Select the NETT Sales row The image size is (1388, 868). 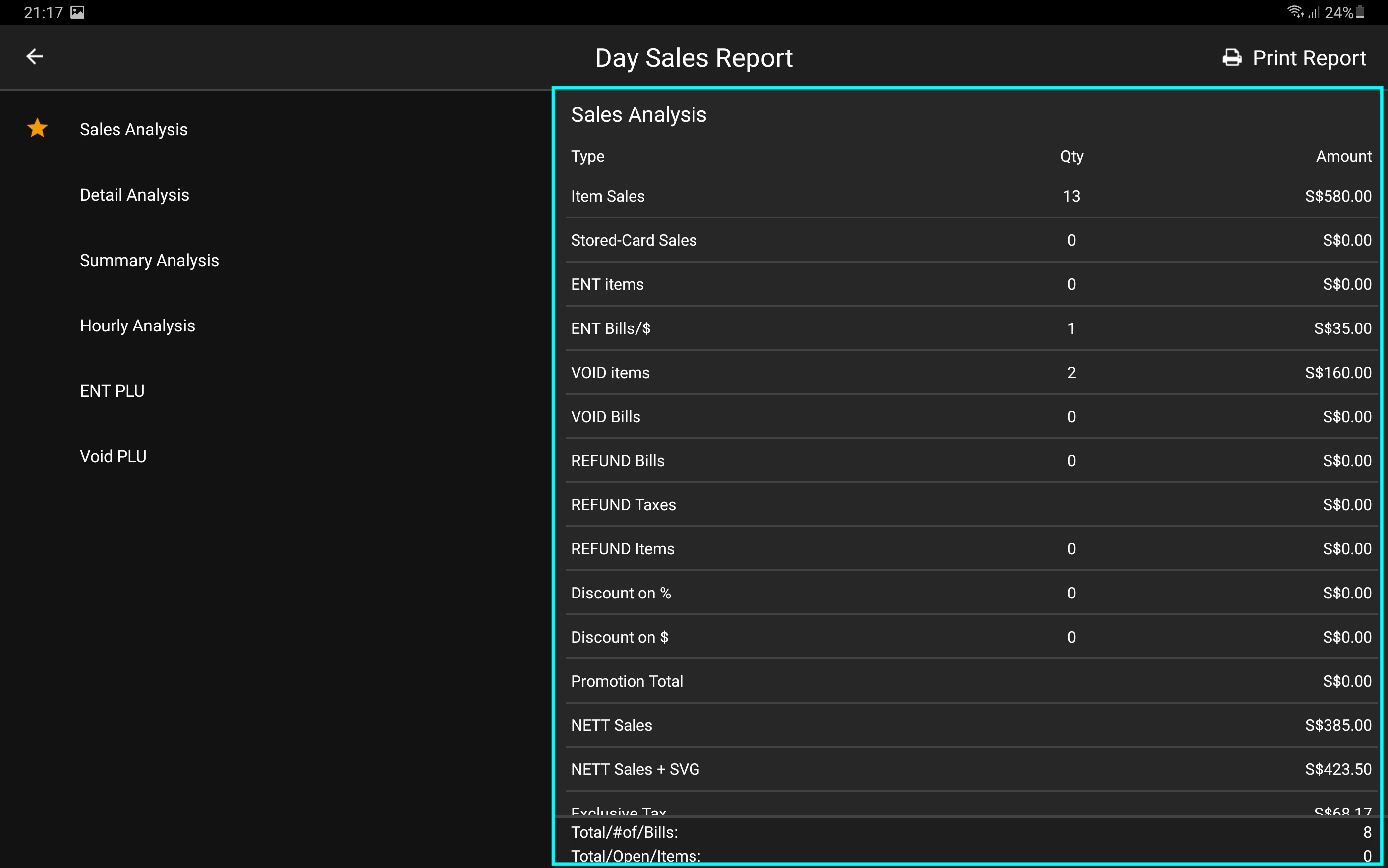point(971,725)
